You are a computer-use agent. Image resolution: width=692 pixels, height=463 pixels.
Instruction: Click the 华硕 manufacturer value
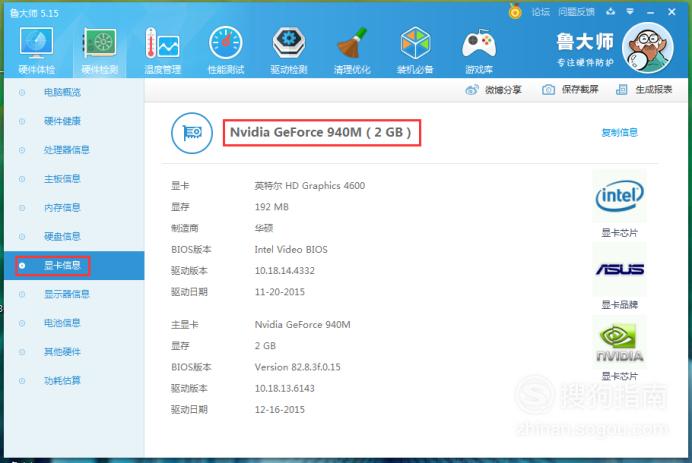pos(263,228)
